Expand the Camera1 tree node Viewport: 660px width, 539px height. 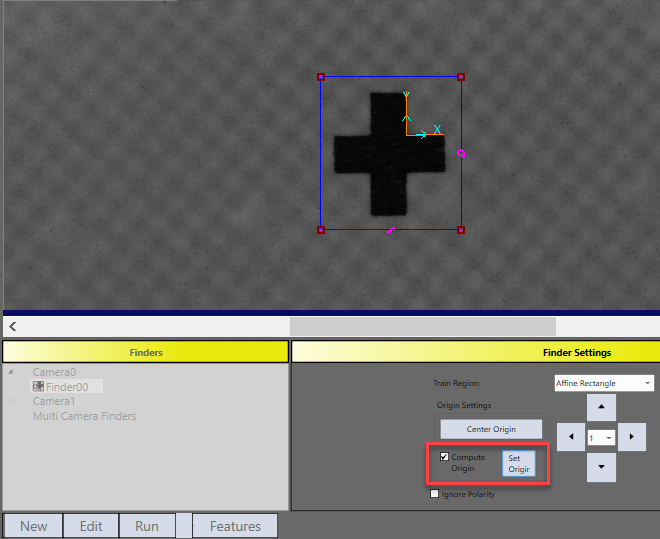click(12, 401)
